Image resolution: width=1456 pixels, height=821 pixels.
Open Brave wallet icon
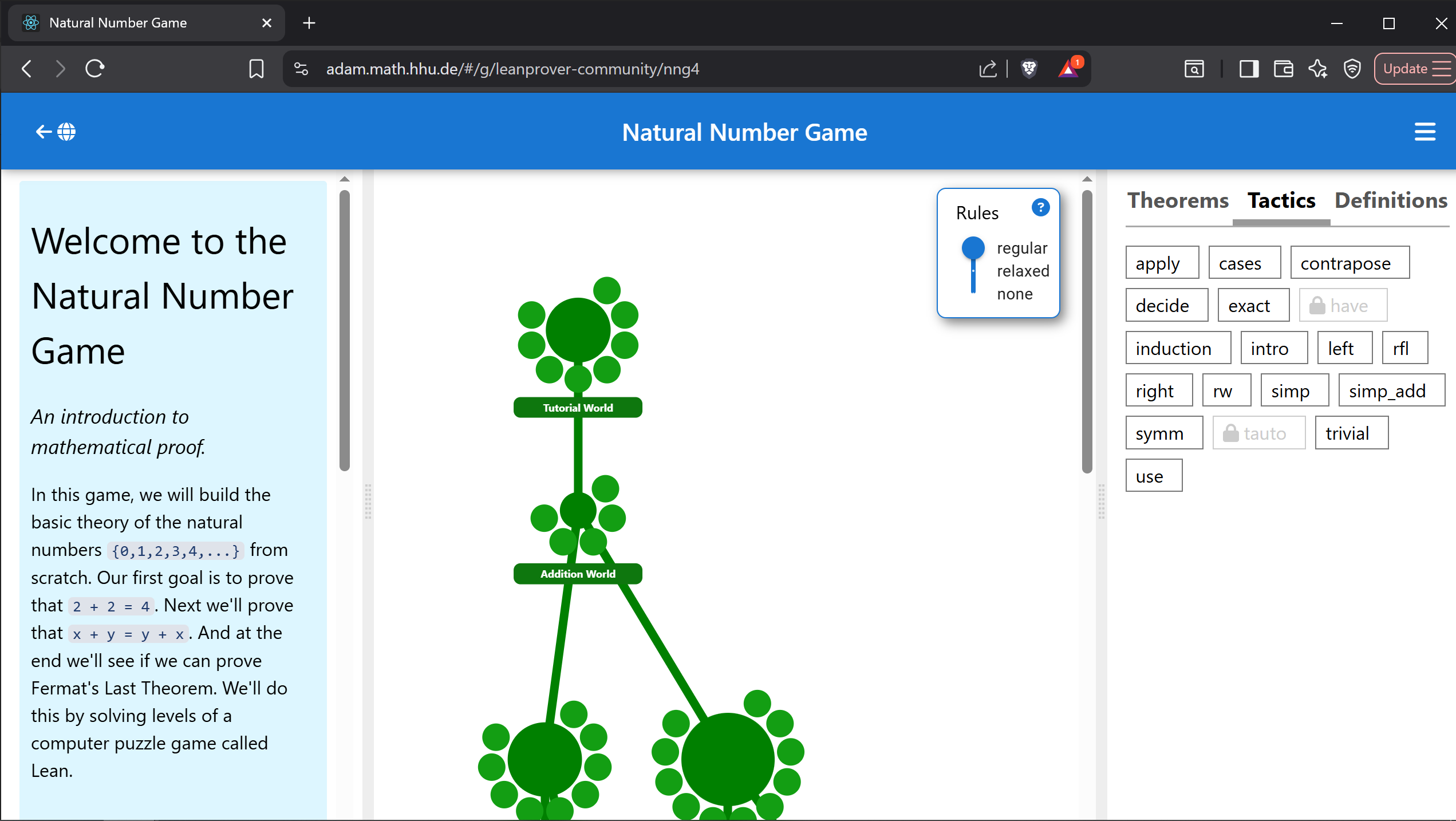coord(1283,69)
